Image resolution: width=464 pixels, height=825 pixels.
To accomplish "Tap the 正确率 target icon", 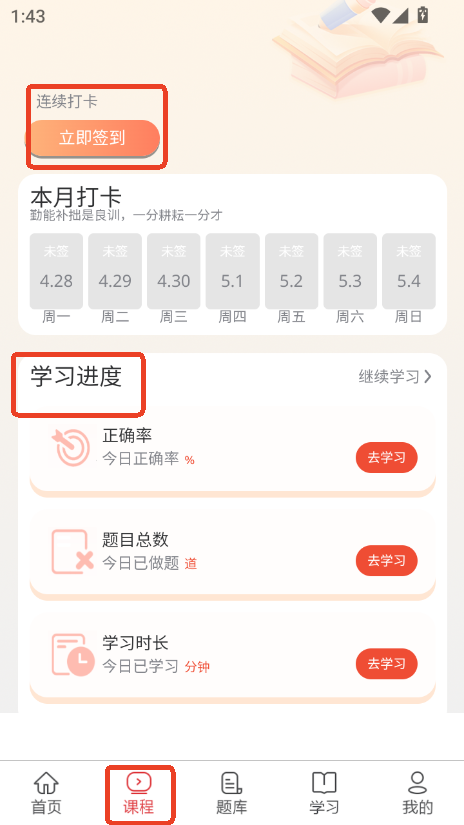I will click(x=71, y=448).
